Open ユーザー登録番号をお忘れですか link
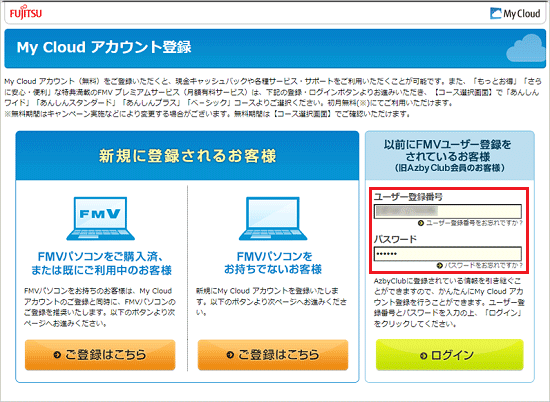The height and width of the screenshot is (402, 550). [474, 223]
